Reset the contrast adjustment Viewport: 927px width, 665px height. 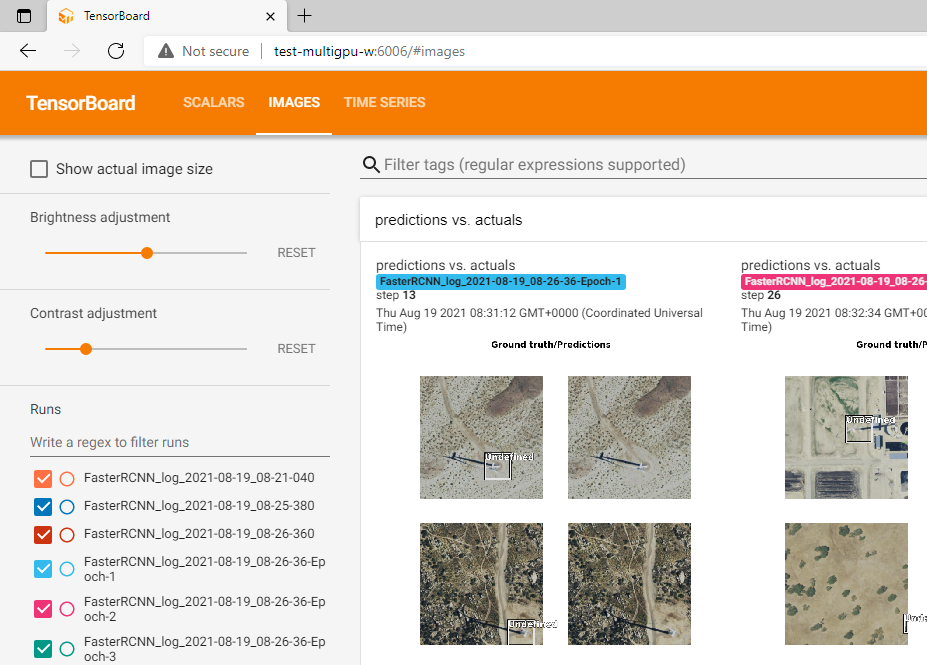(x=296, y=349)
